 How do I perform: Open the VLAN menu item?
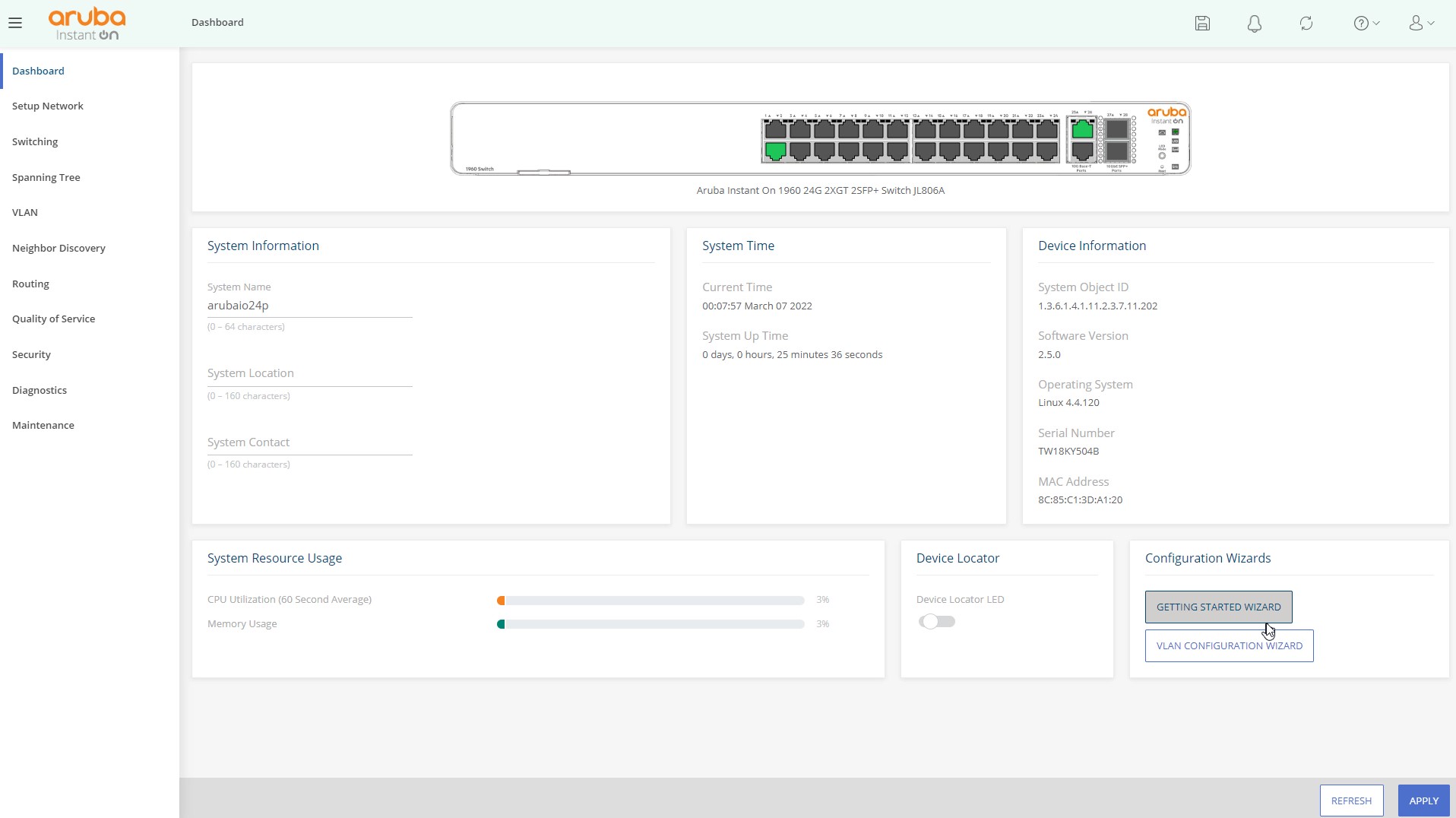[25, 212]
